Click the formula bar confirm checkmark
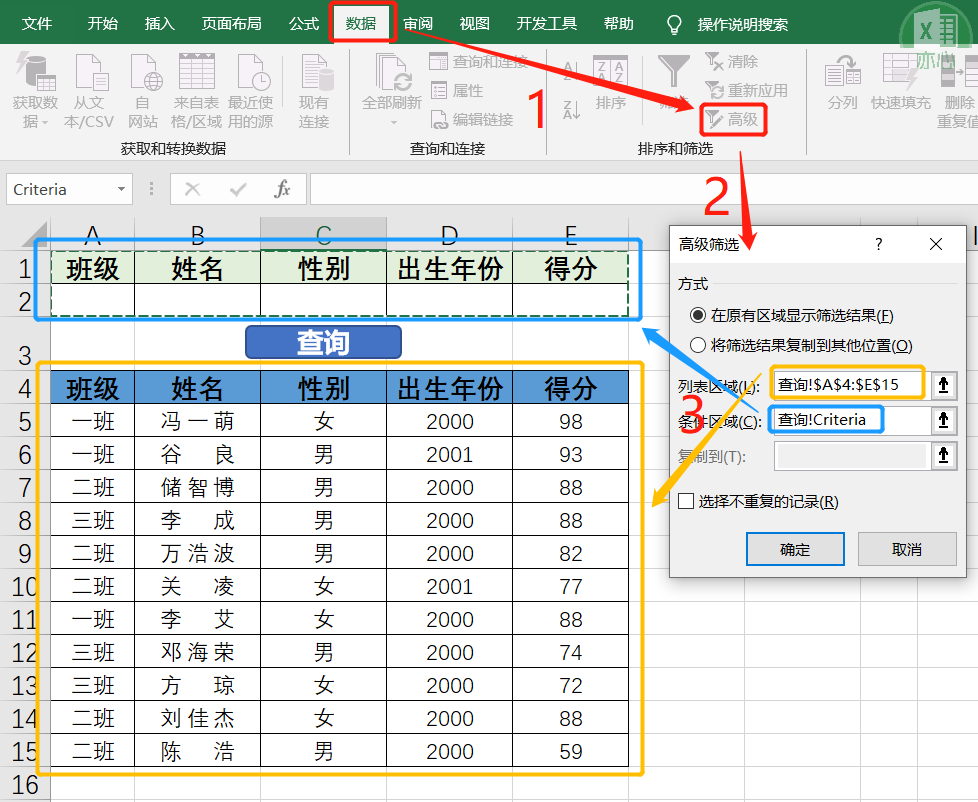 point(238,189)
